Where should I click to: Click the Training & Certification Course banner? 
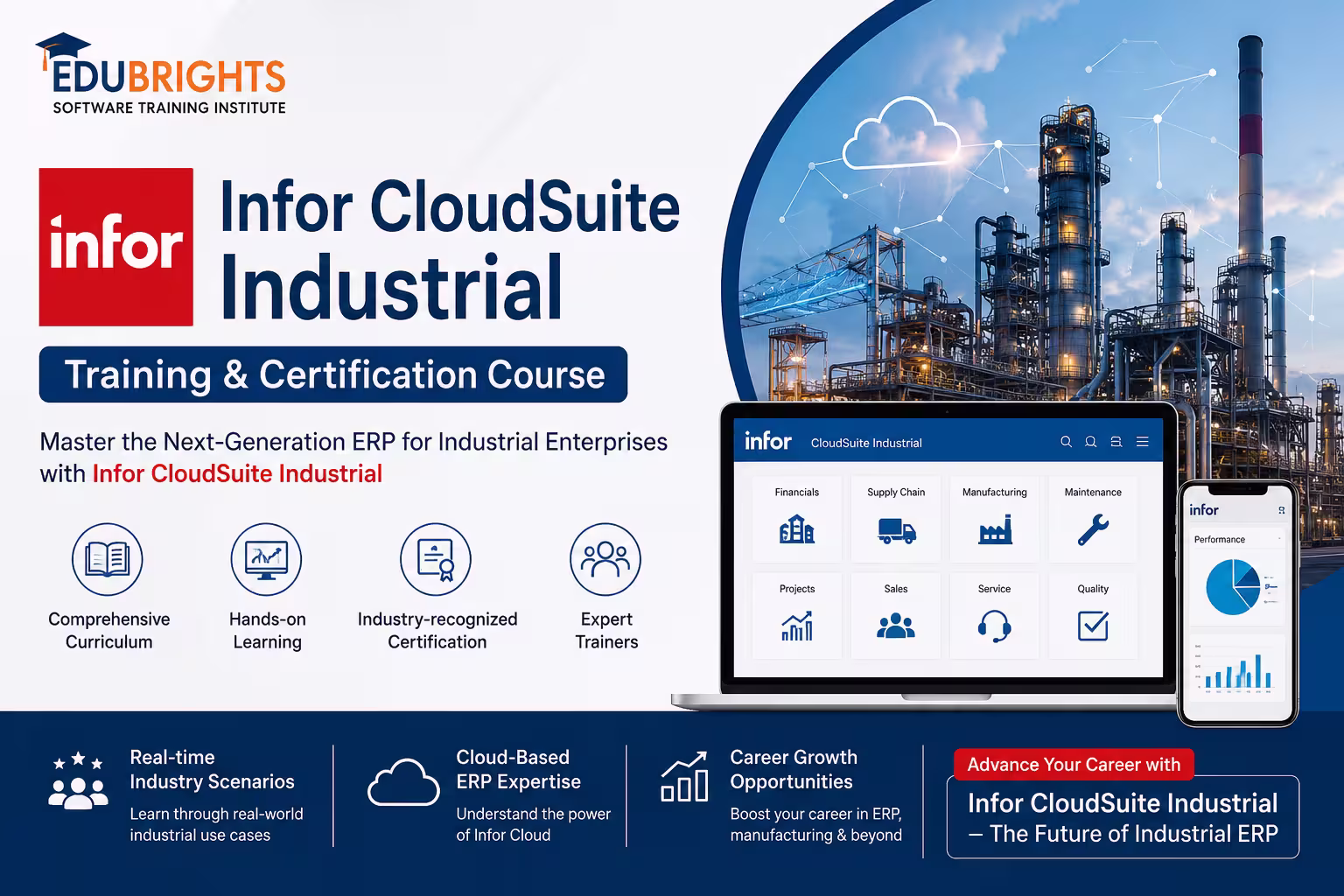coord(333,374)
